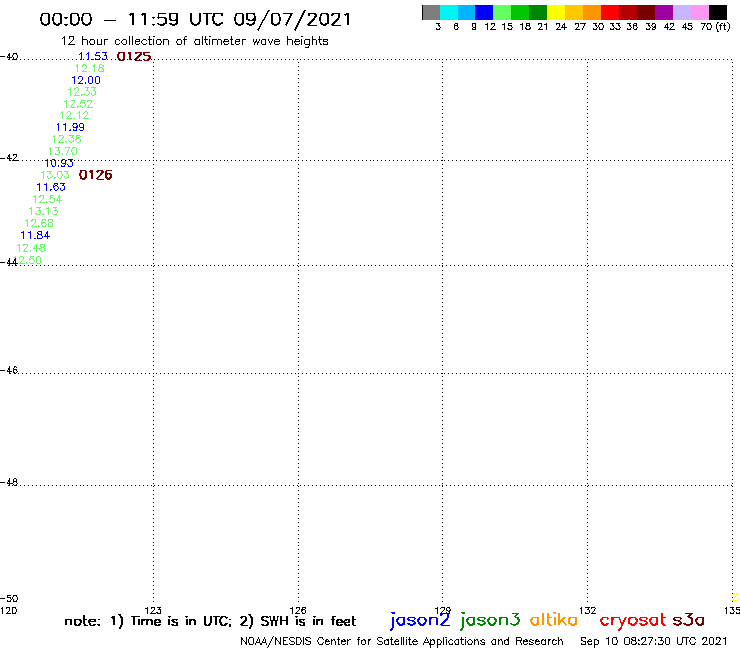Click the jason2 satellite legend label
The image size is (740, 650).
[x=420, y=620]
